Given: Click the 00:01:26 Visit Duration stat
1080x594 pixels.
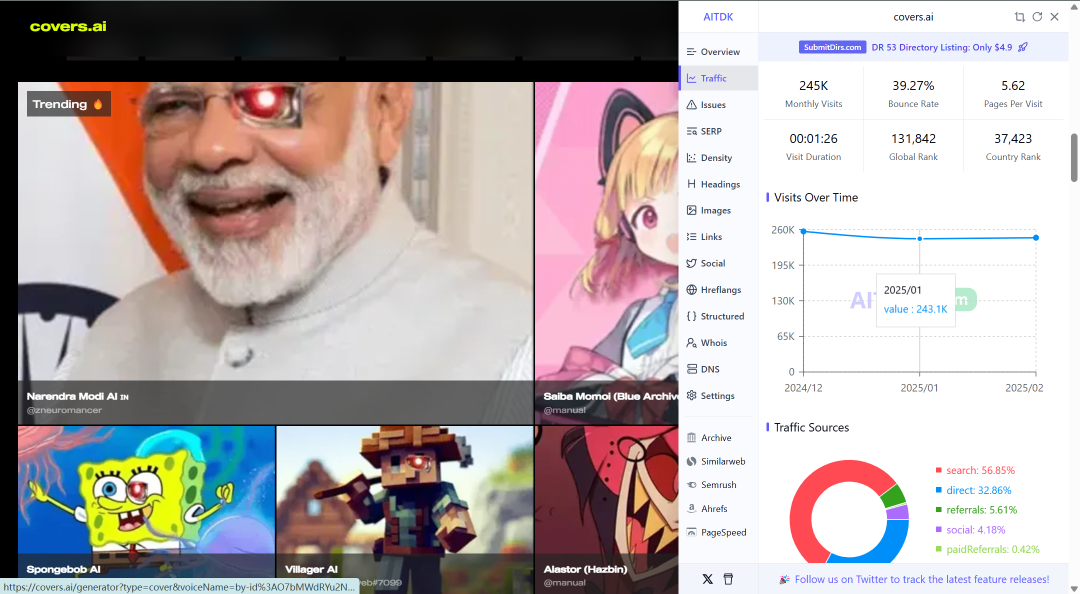Looking at the screenshot, I should 813,147.
